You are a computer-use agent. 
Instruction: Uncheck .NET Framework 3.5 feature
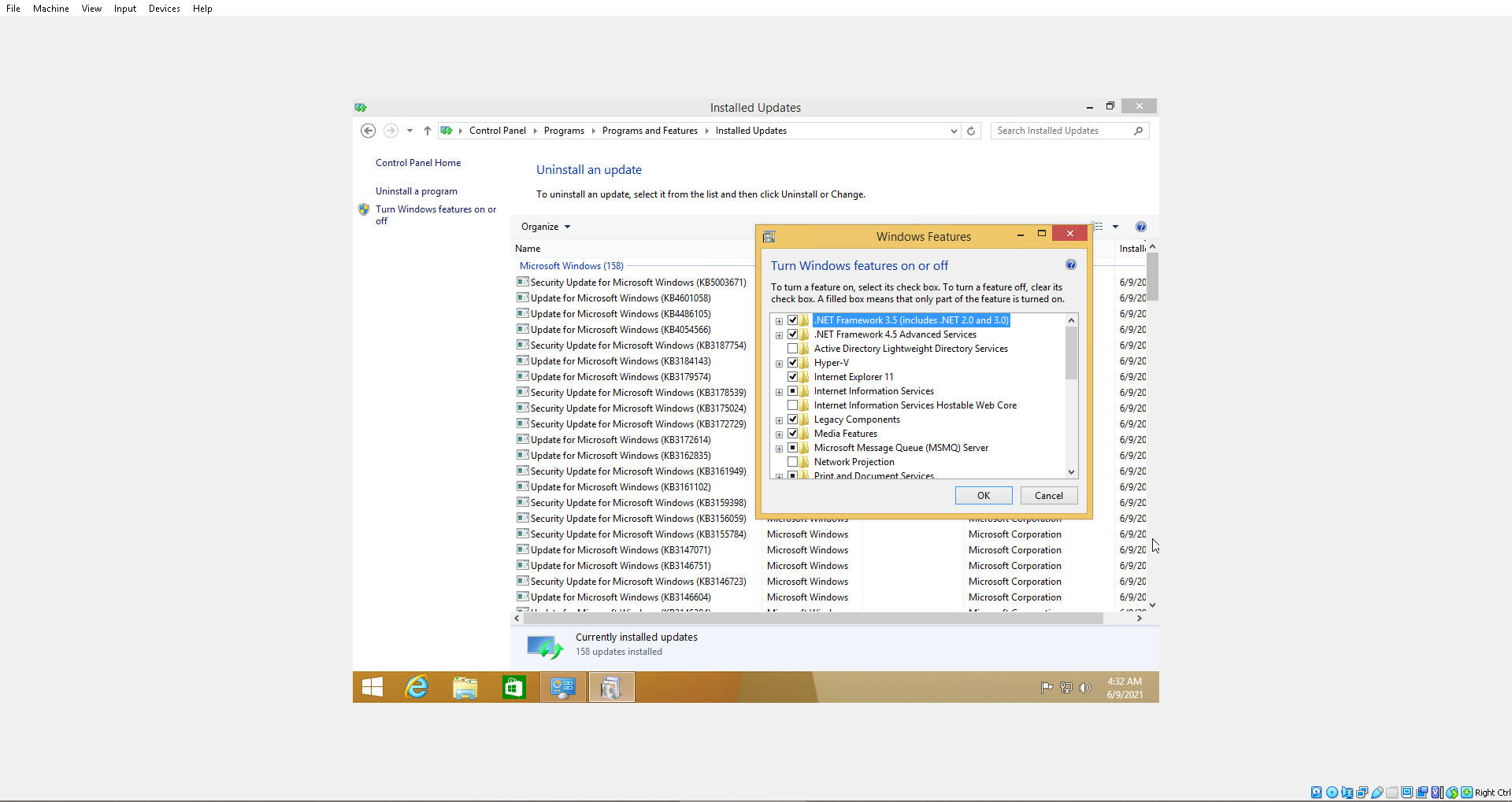[793, 320]
